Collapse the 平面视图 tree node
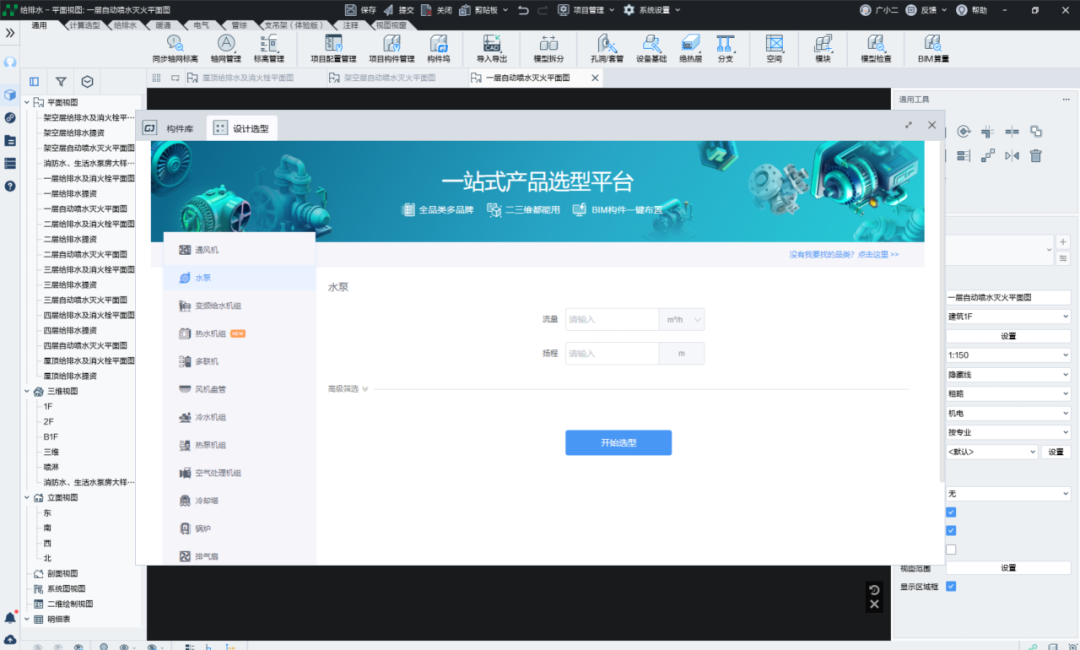1080x650 pixels. tap(27, 102)
